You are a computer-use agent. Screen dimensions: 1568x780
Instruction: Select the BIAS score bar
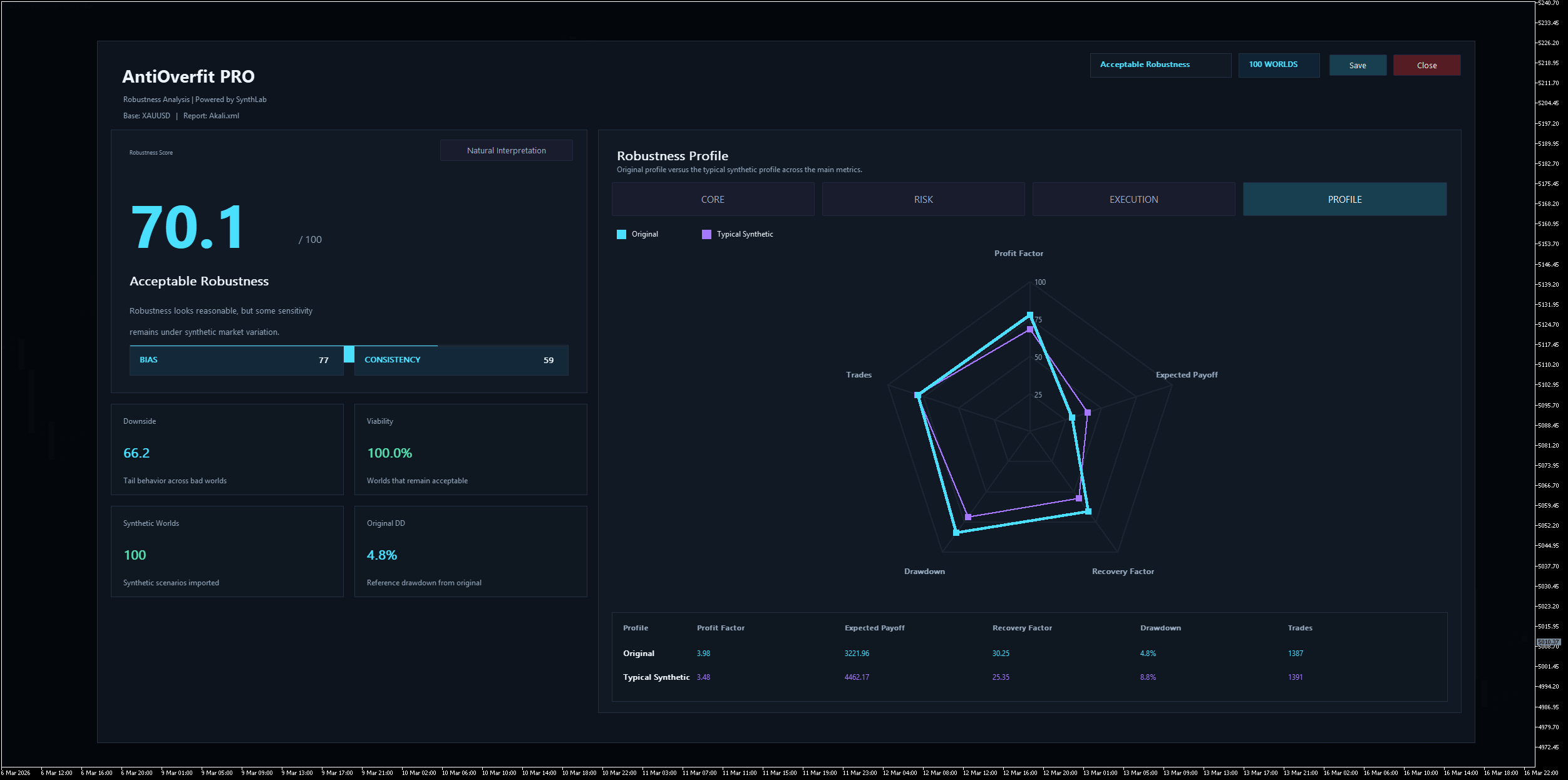pyautogui.click(x=236, y=360)
